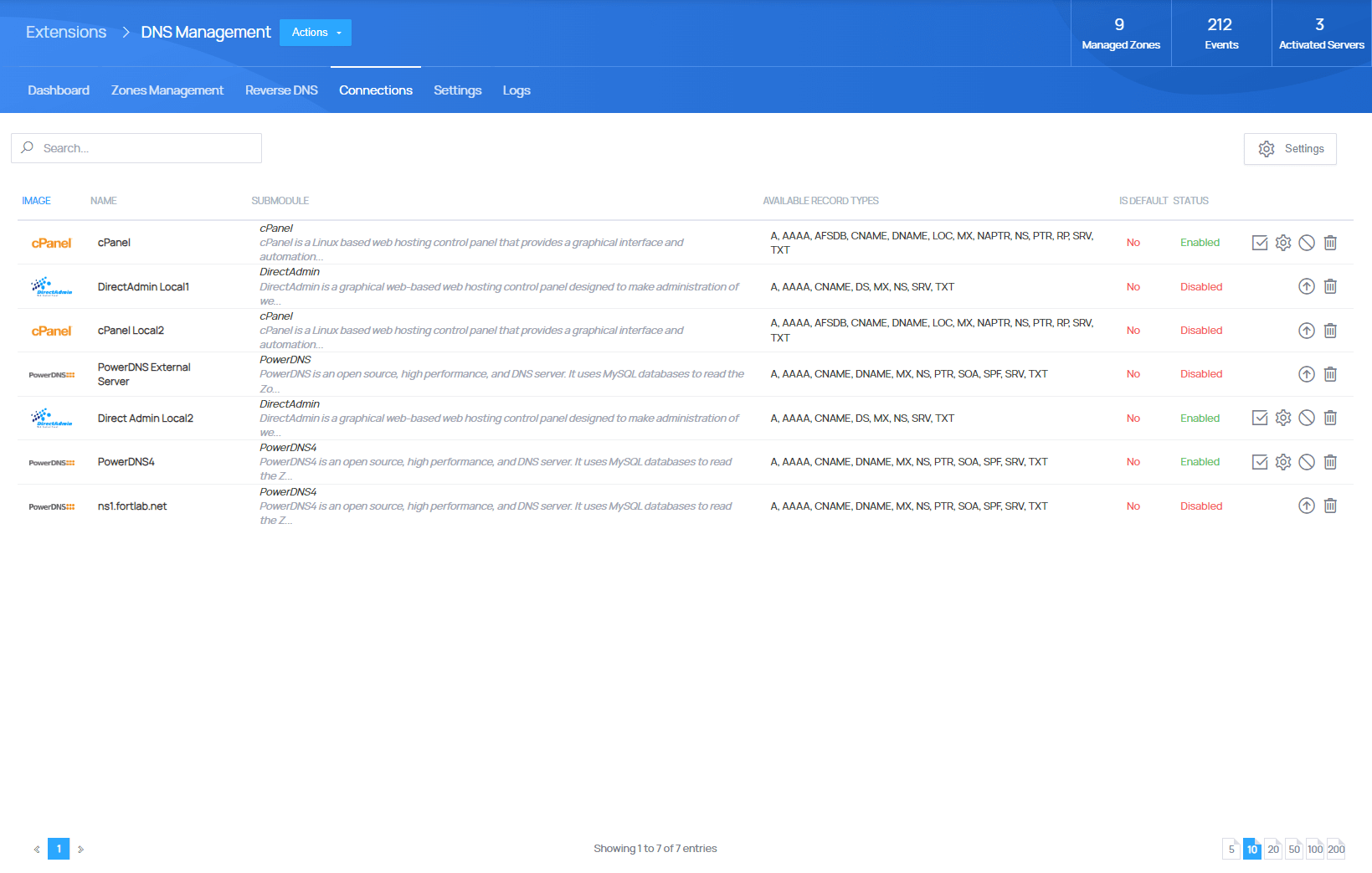Open gear configuration for cPanel connection
This screenshot has height=873, width=1372.
(x=1283, y=243)
